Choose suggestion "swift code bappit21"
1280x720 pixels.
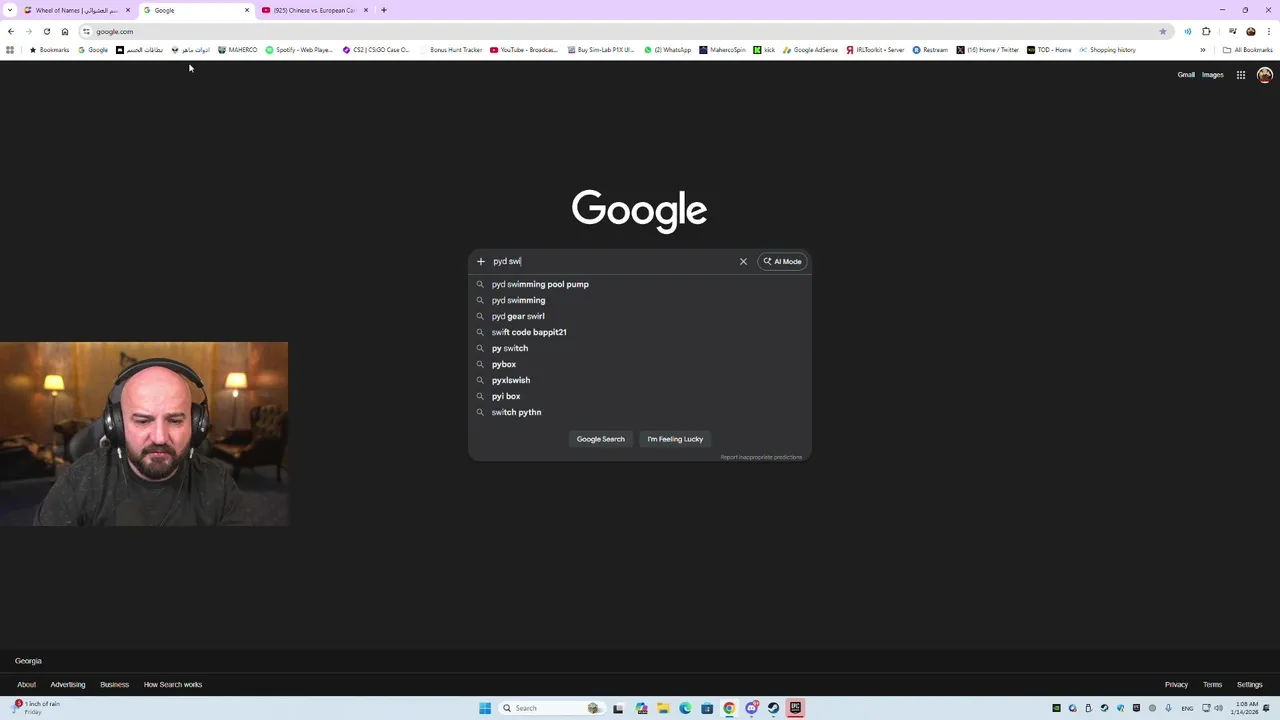point(640,332)
